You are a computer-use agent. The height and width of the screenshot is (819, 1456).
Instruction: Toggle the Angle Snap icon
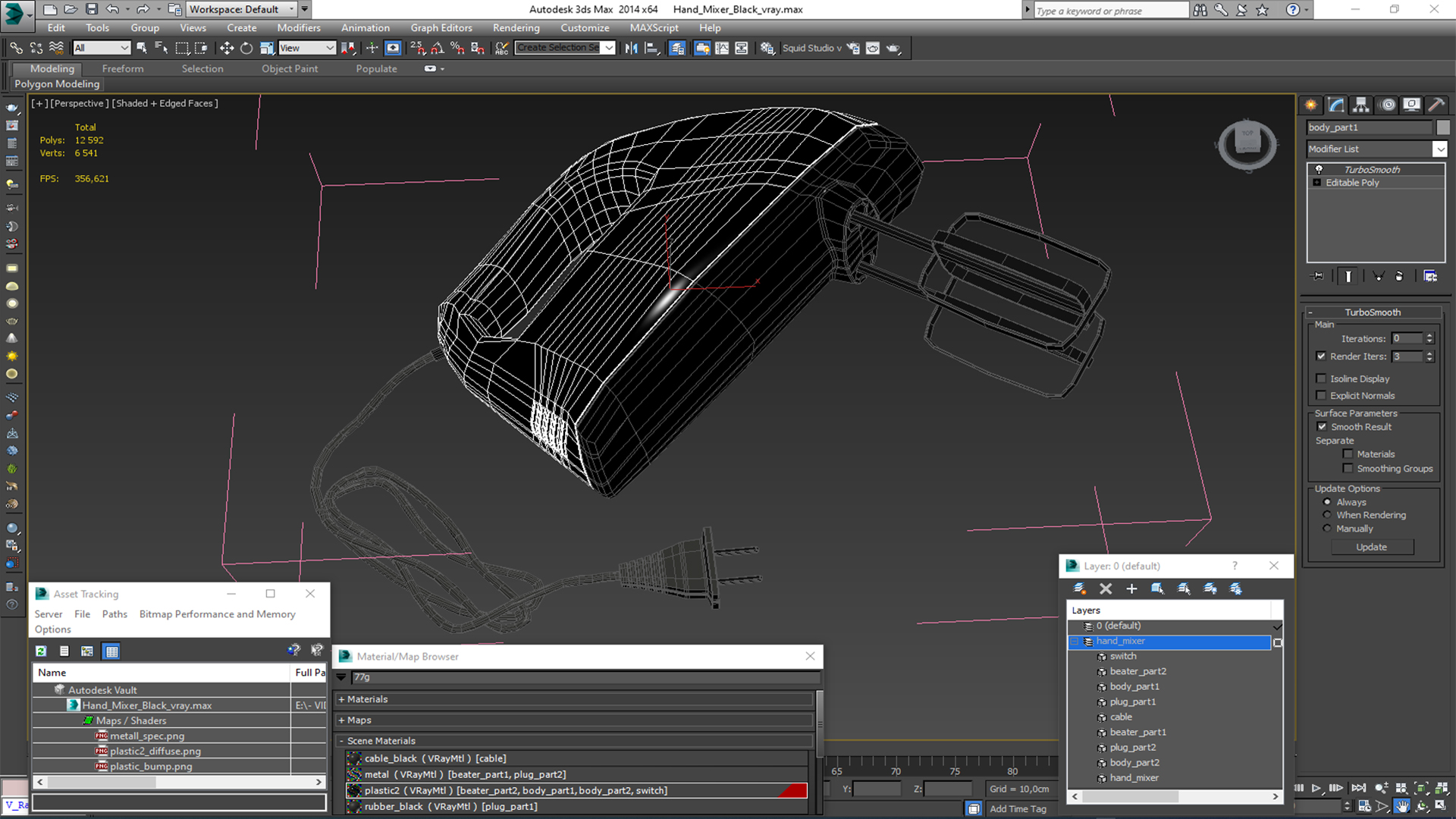click(438, 48)
